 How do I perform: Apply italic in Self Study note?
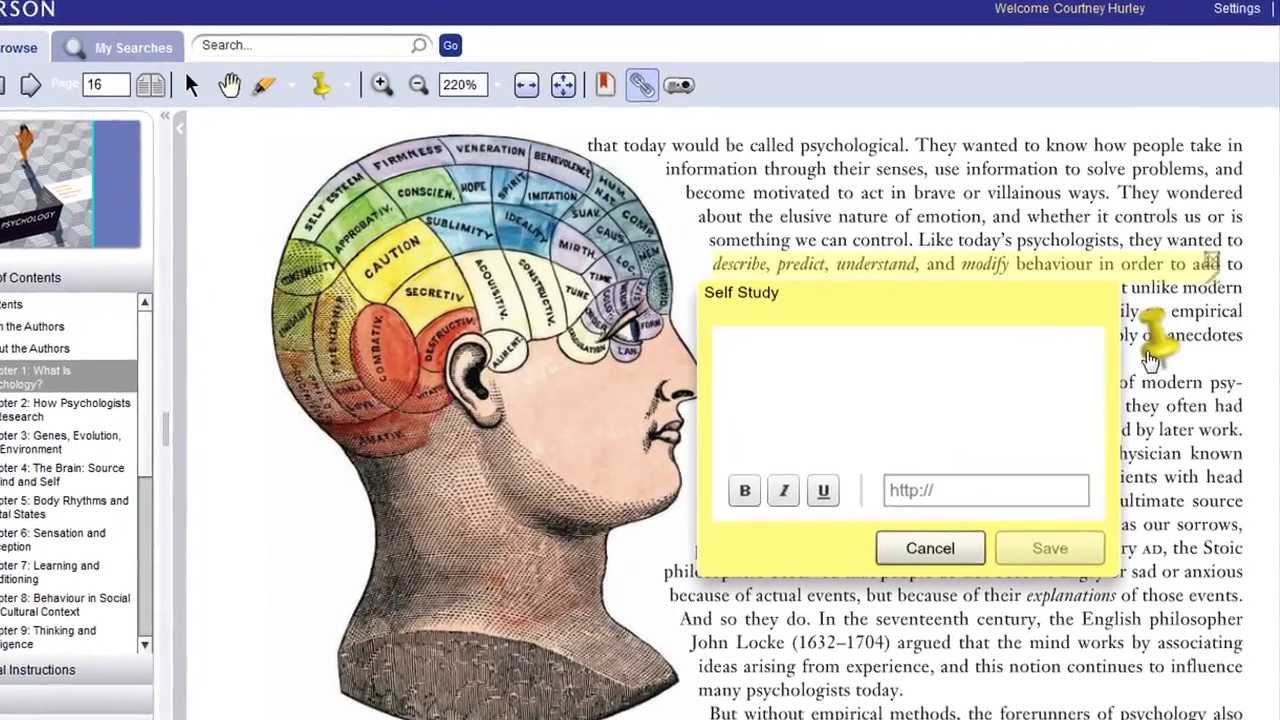click(784, 490)
